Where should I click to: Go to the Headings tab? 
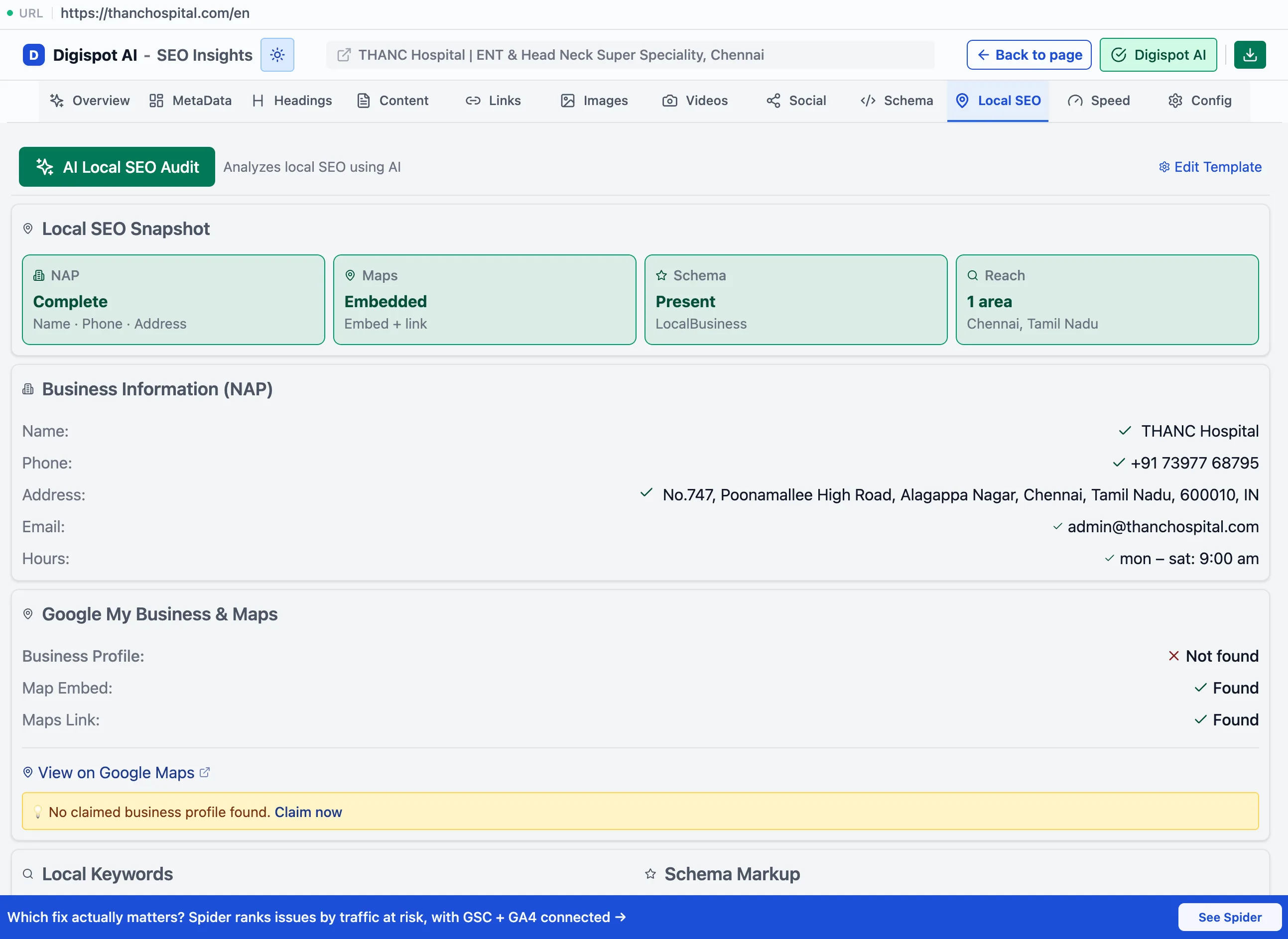coord(292,101)
